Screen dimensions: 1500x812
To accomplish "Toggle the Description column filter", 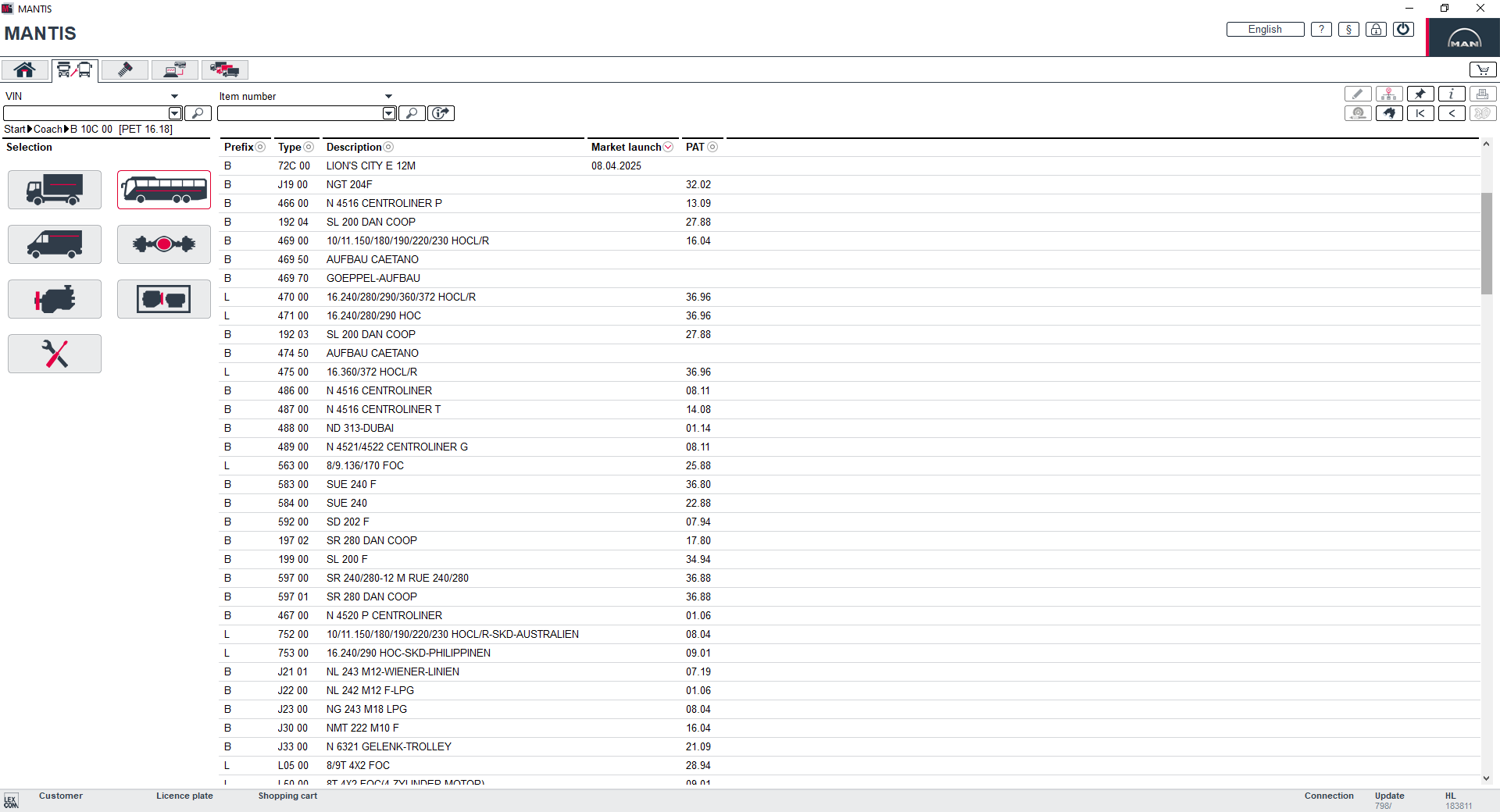I will tap(388, 147).
